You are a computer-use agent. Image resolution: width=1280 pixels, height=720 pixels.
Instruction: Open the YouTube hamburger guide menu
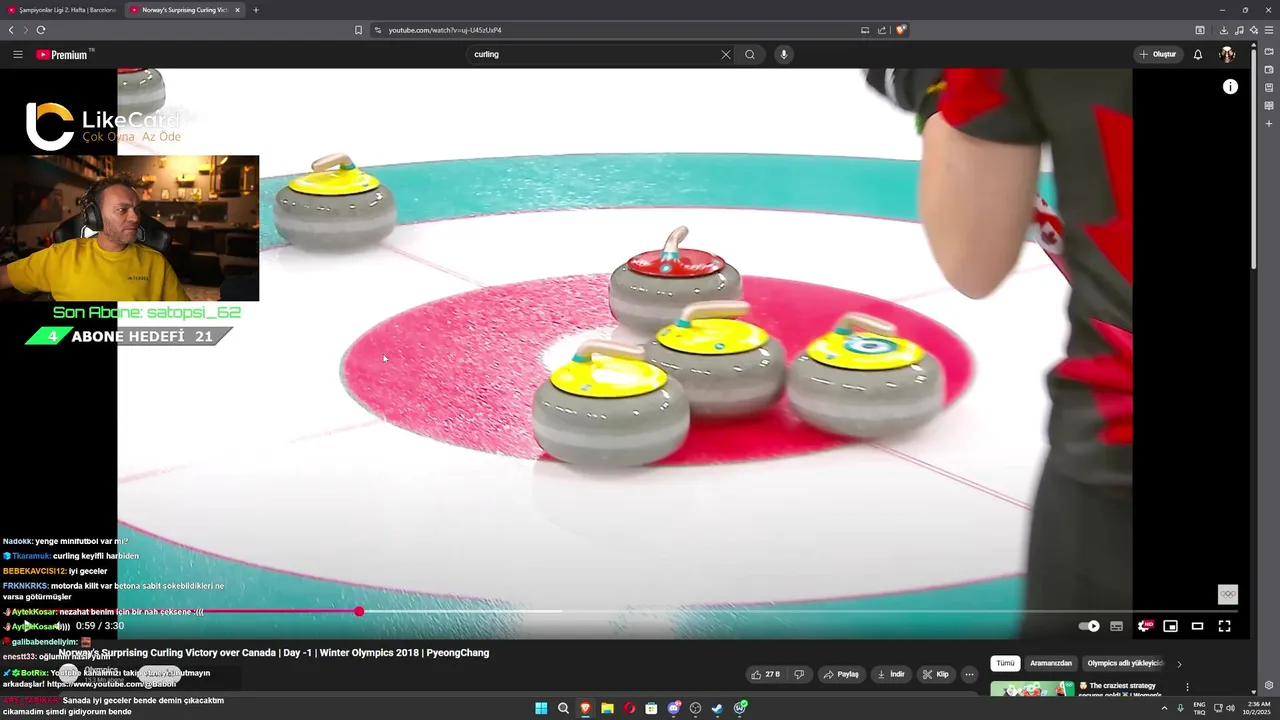click(17, 54)
